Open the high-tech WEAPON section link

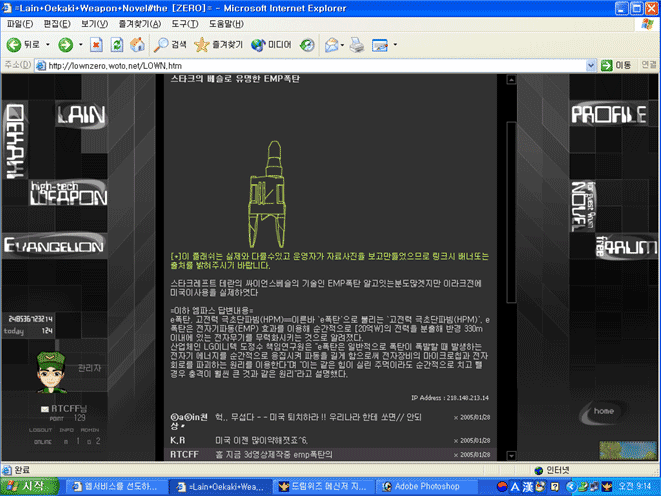click(x=66, y=195)
